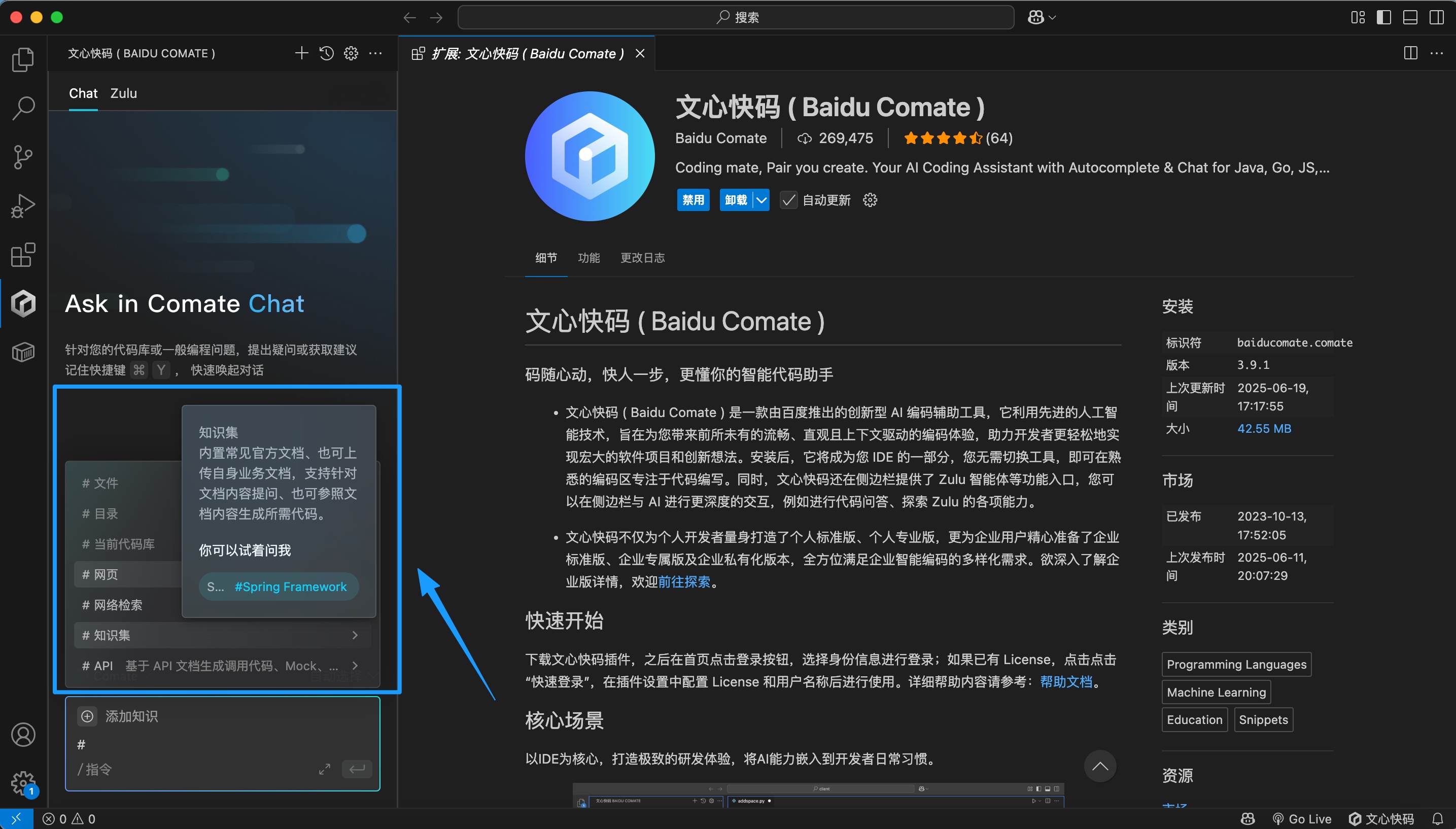Screen dimensions: 1456x829
Task: Open remote window from status bar
Action: (16, 819)
